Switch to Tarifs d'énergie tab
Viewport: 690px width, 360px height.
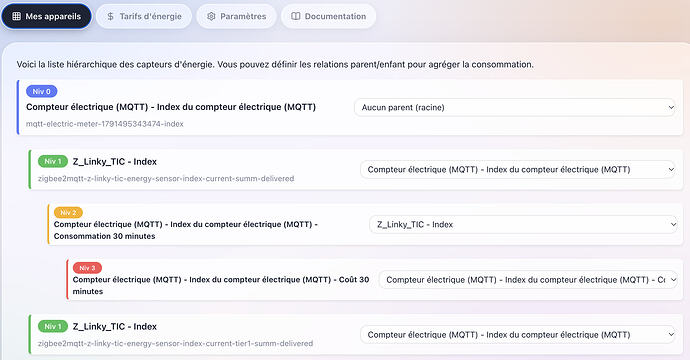[144, 16]
